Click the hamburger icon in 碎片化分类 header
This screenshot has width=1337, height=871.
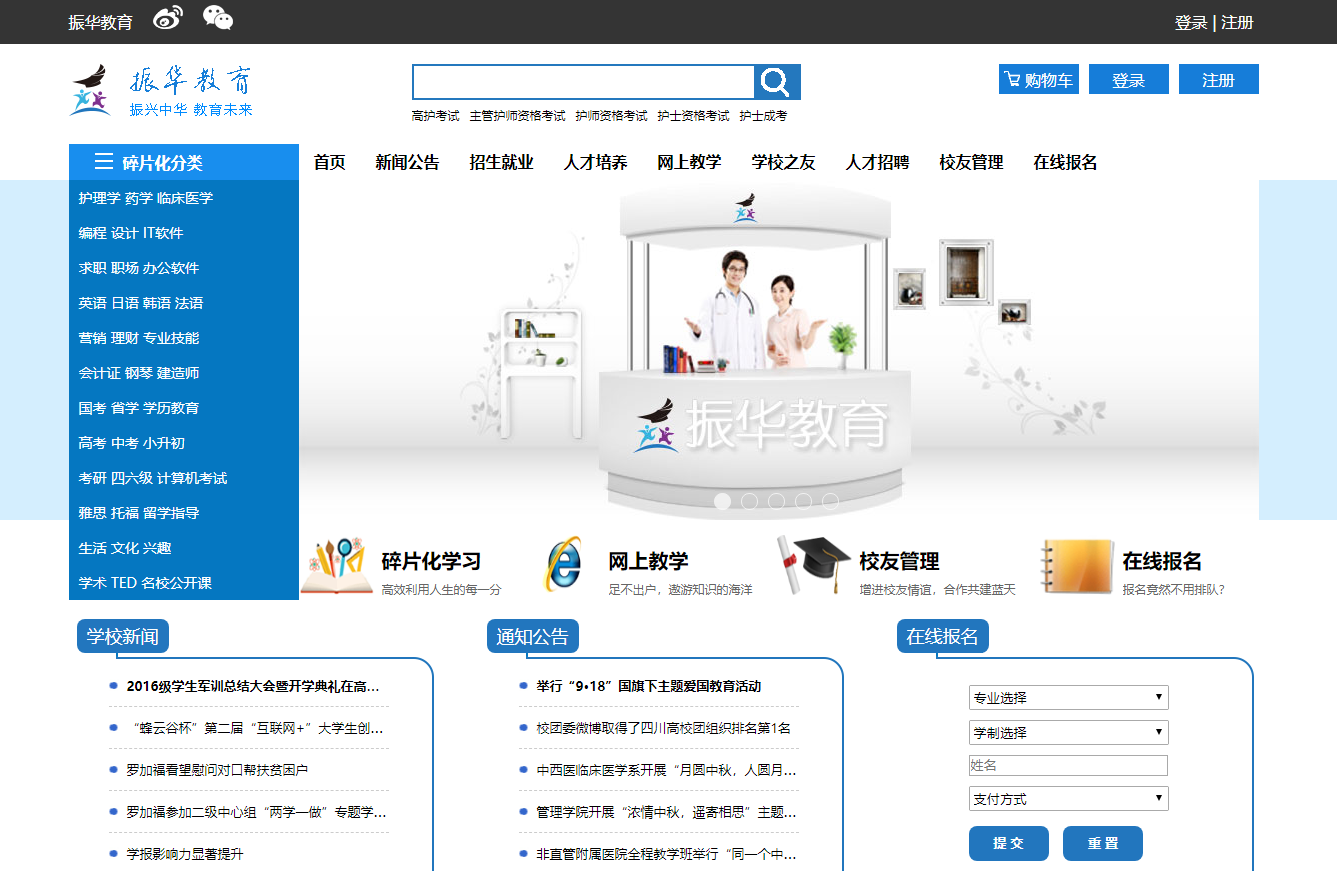pos(104,162)
